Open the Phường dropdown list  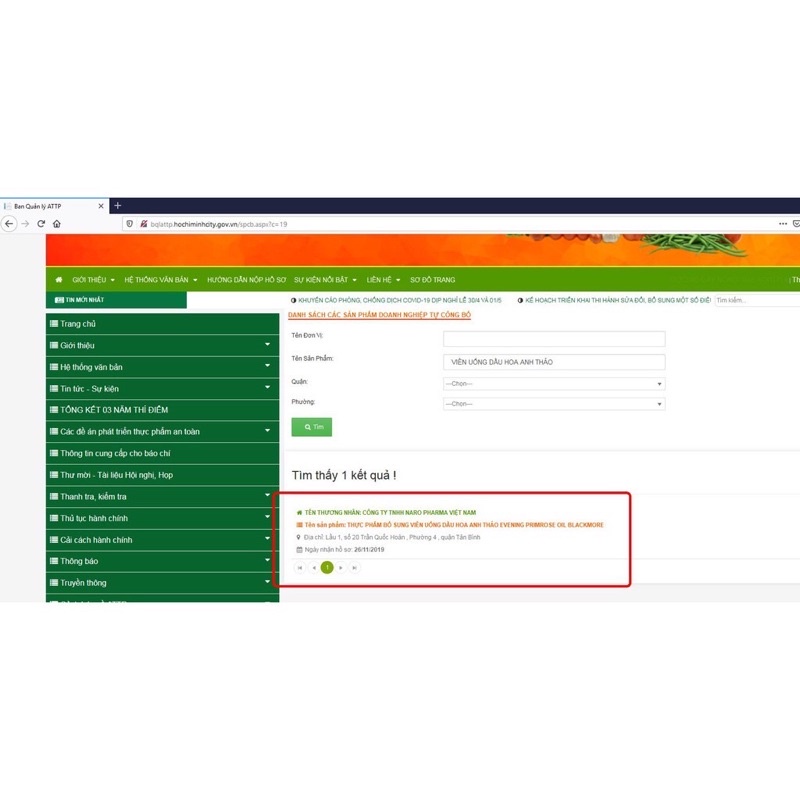coord(553,404)
